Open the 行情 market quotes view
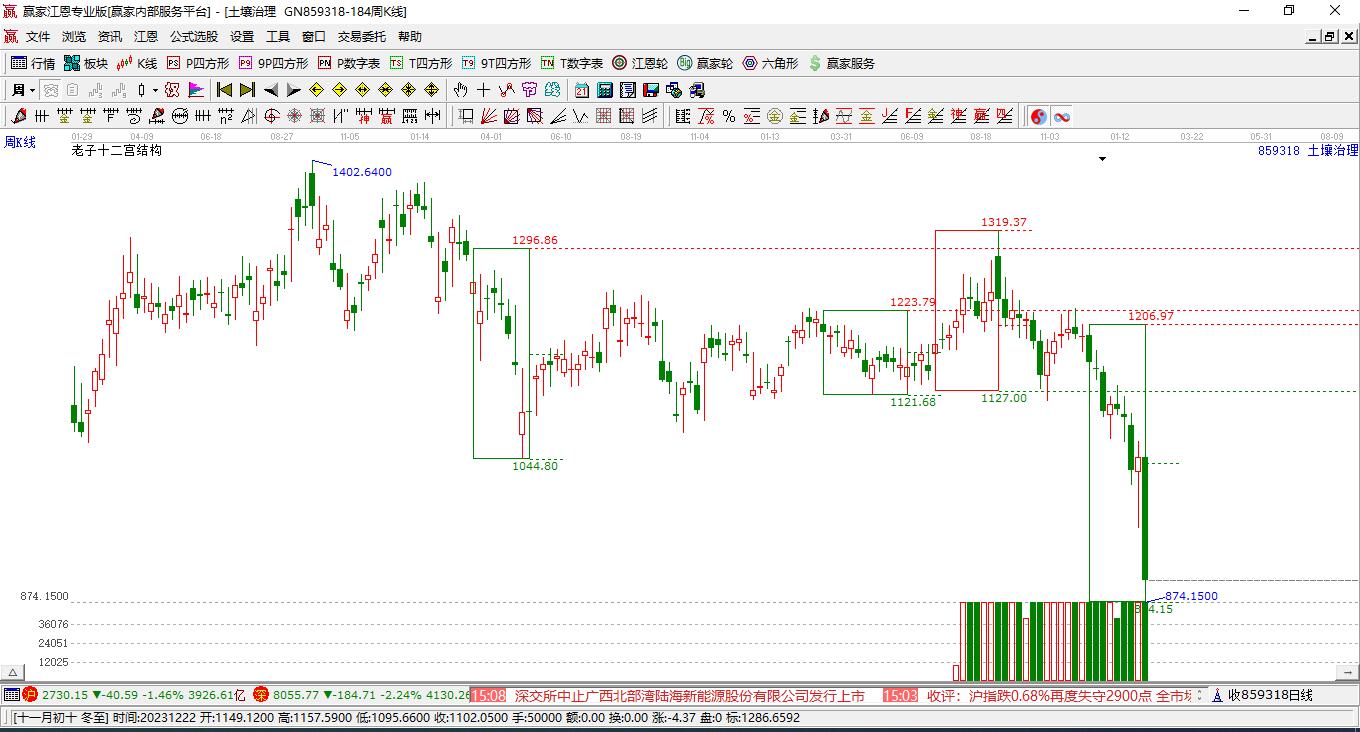The width and height of the screenshot is (1360, 732). (x=33, y=63)
